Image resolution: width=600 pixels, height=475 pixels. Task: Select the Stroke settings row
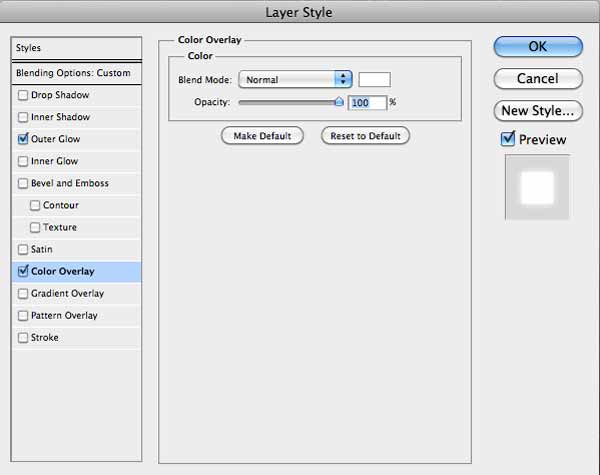77,338
